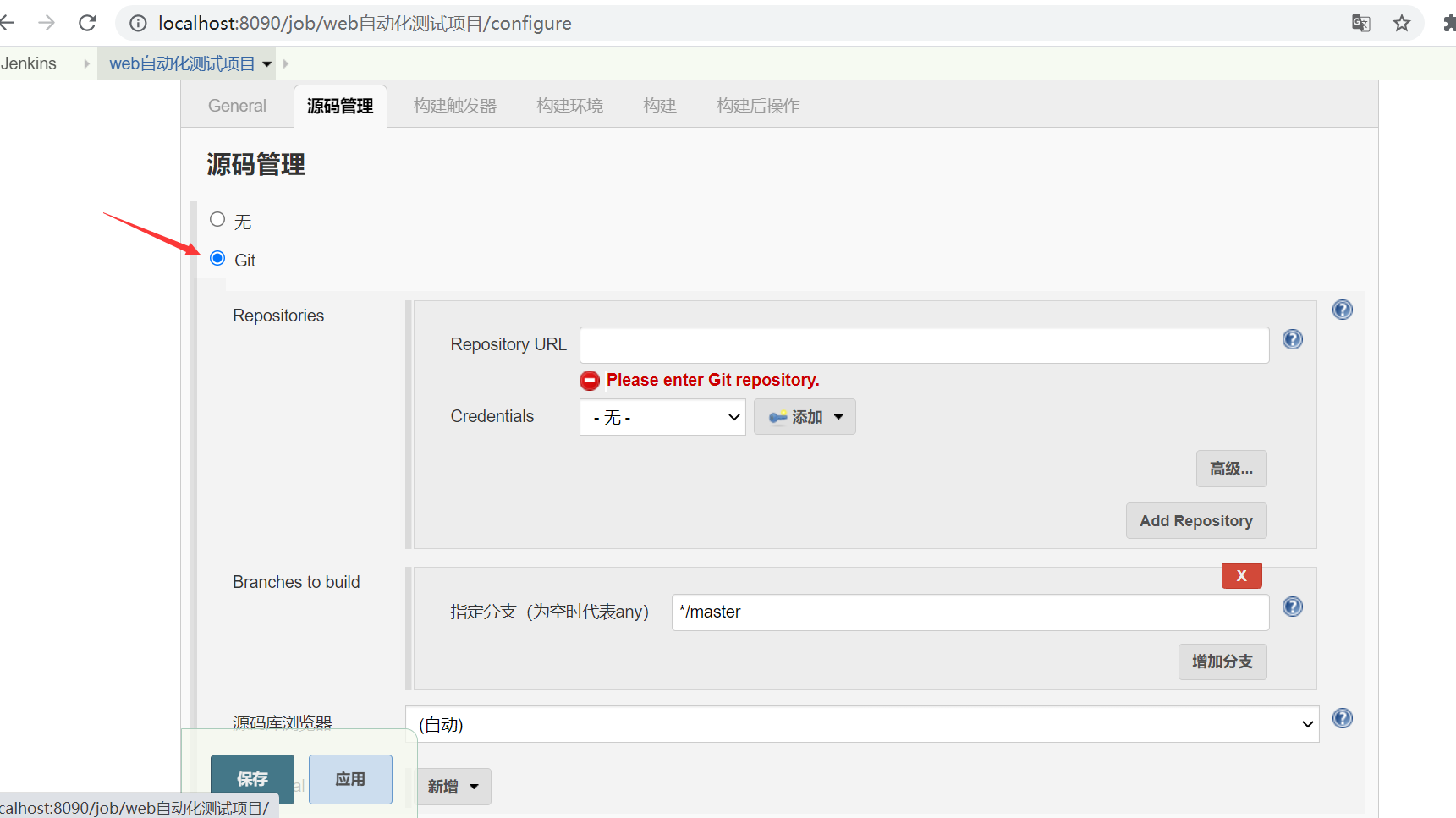Open the 新增 dropdown button
This screenshot has height=818, width=1456.
pyautogui.click(x=453, y=787)
